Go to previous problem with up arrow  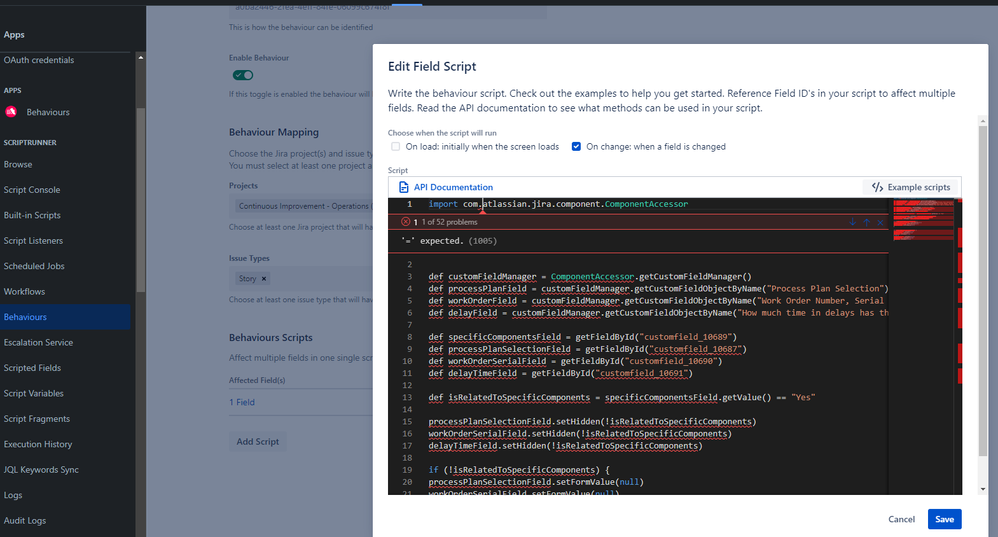coord(866,222)
